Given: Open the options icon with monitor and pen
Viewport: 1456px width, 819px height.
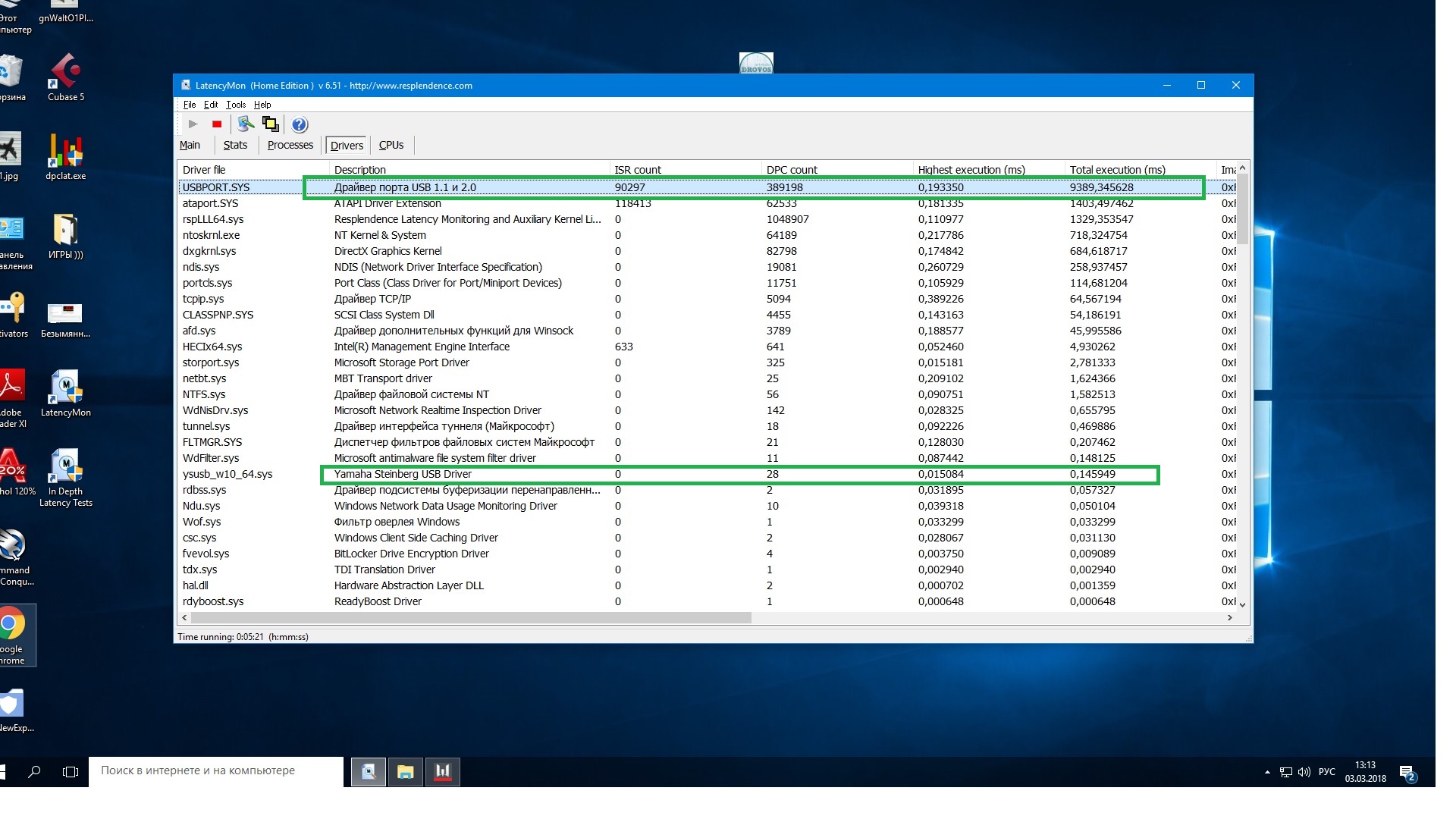Looking at the screenshot, I should 246,124.
